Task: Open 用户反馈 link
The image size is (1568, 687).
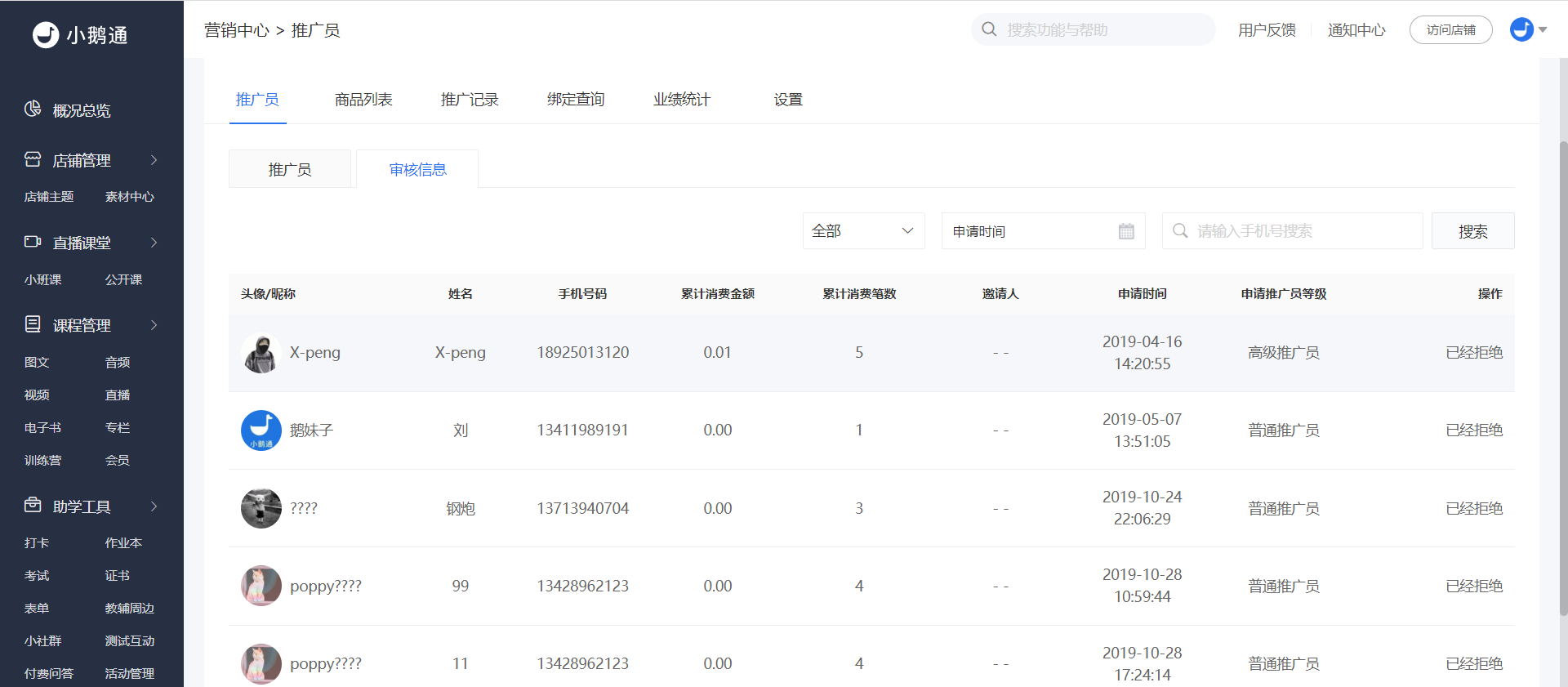Action: tap(1267, 30)
